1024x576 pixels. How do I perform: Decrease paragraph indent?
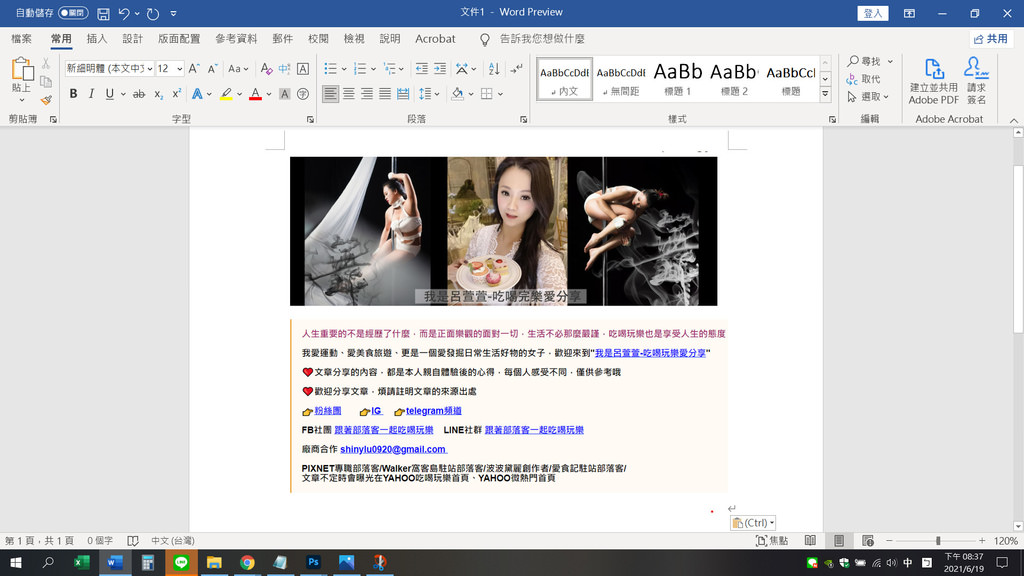point(422,69)
